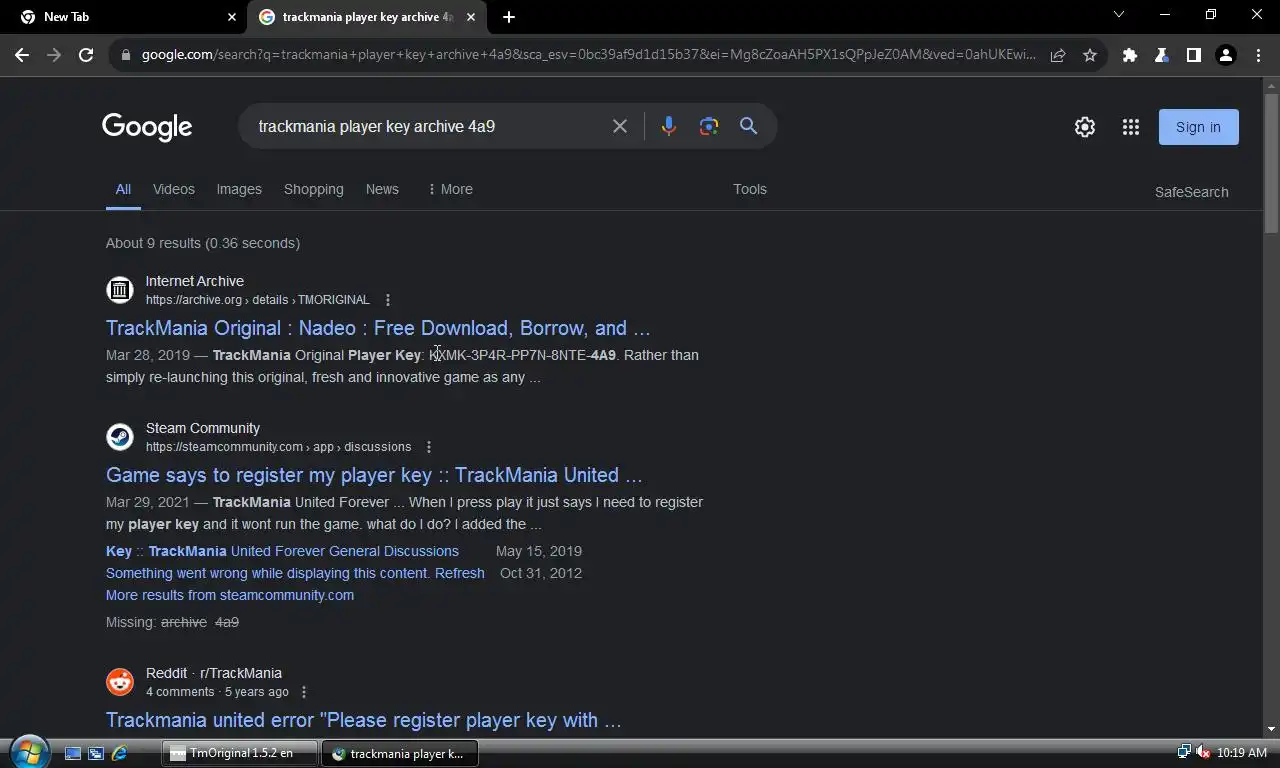Screen dimensions: 1280x768
Task: Open Key TrackMania United Forever General Discussions
Action: (x=282, y=551)
